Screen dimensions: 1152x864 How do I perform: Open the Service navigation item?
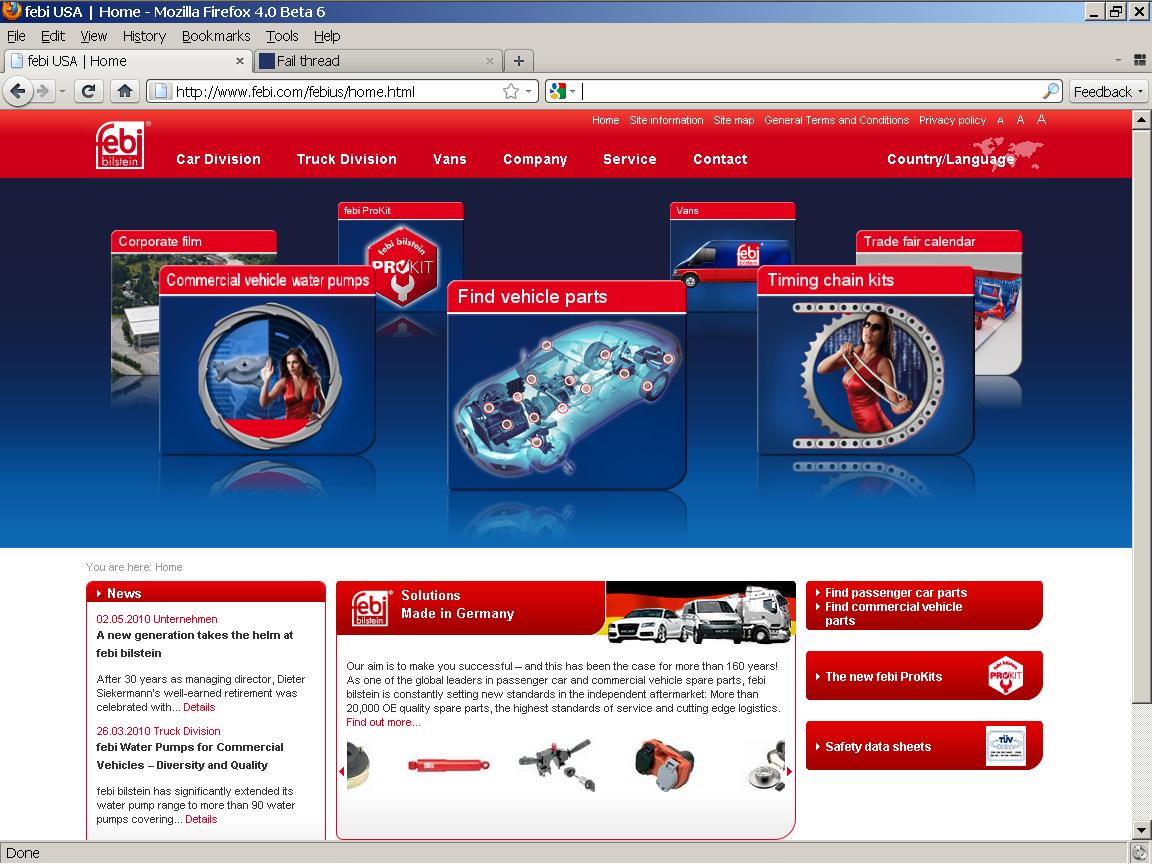click(x=630, y=159)
